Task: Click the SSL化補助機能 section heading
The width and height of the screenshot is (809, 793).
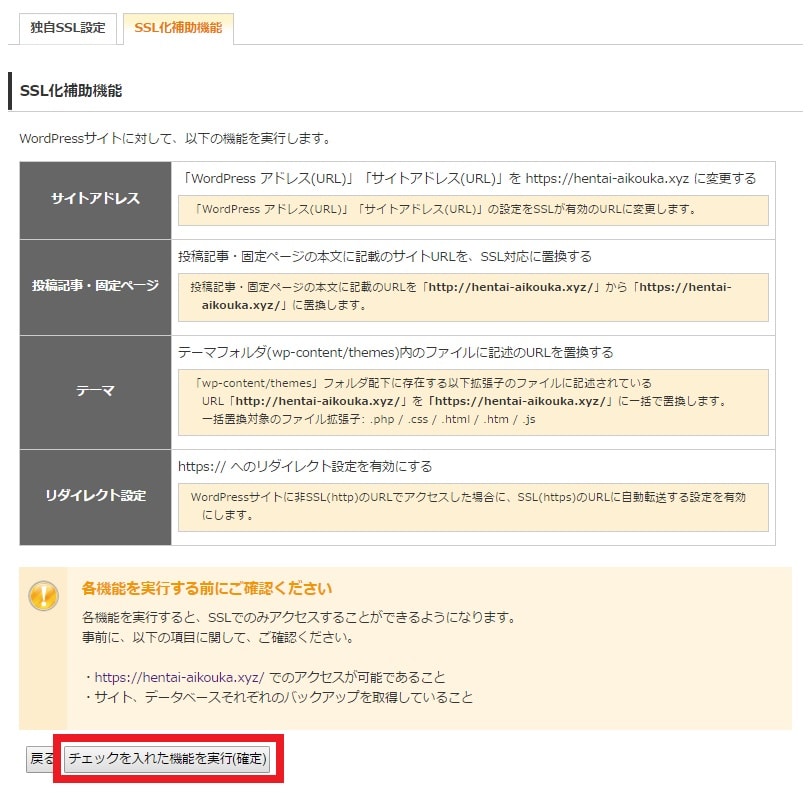Action: pyautogui.click(x=71, y=91)
